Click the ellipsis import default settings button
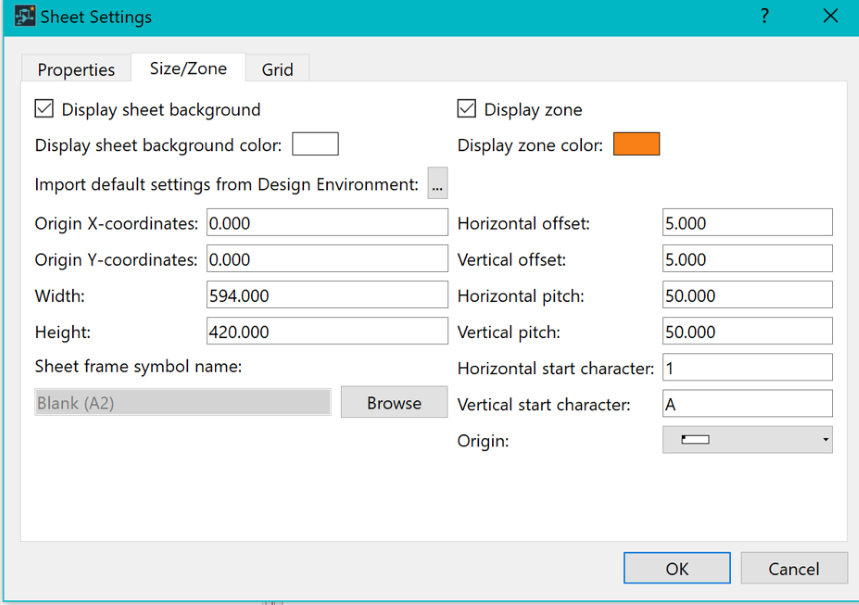Image resolution: width=859 pixels, height=605 pixels. tap(437, 183)
